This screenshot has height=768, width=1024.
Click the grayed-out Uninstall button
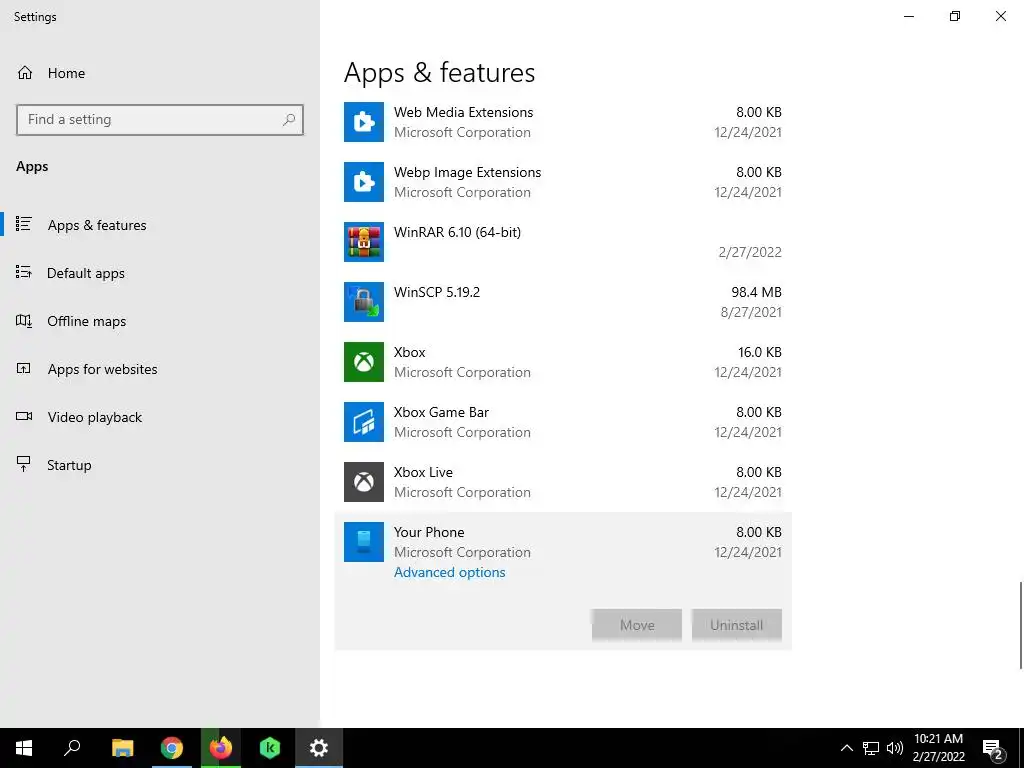[737, 625]
